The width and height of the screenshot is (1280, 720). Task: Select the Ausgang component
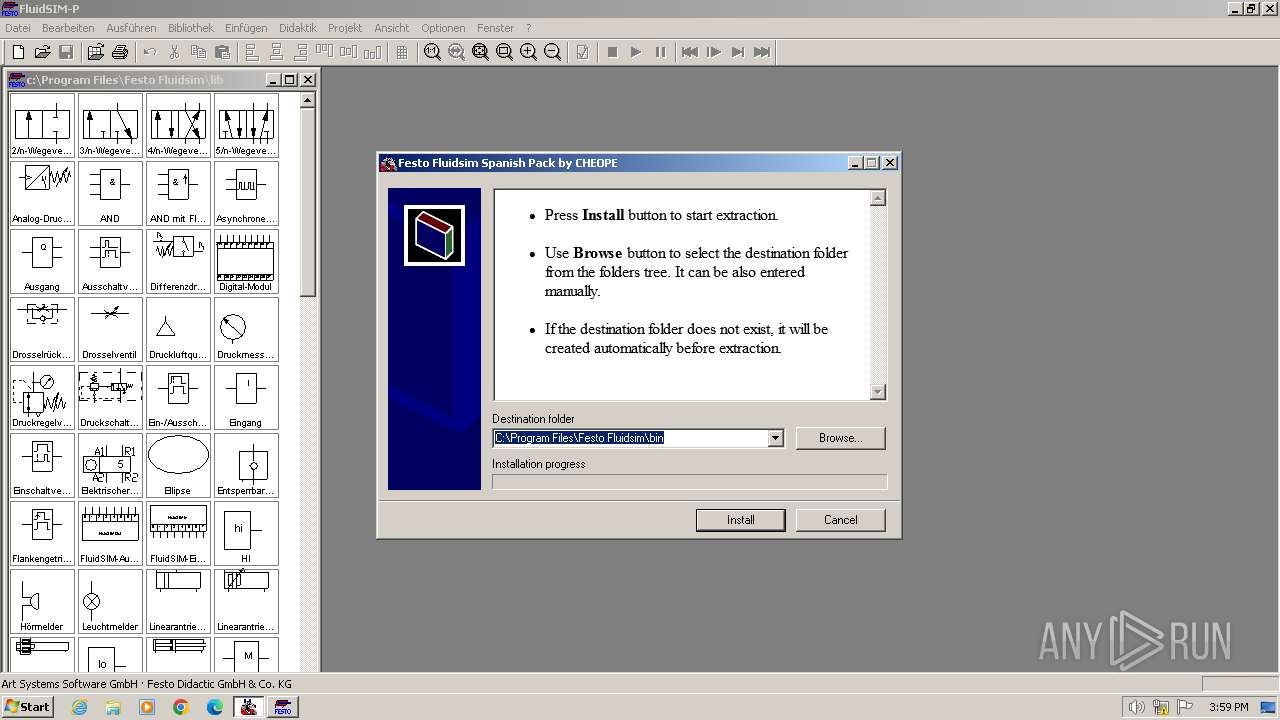pos(42,262)
